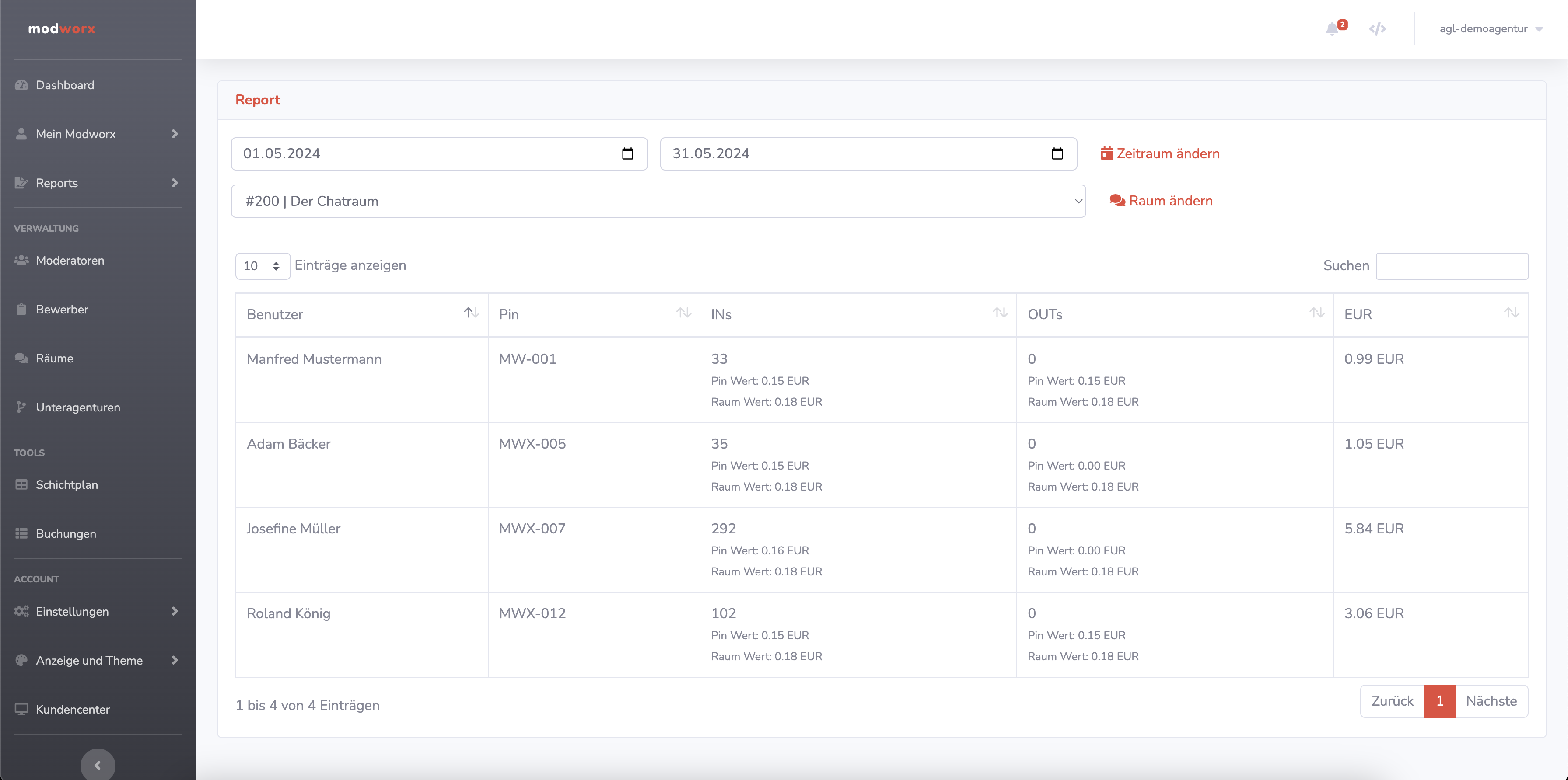Image resolution: width=1568 pixels, height=780 pixels.
Task: Go to the Nächste pagination page
Action: coord(1491,701)
